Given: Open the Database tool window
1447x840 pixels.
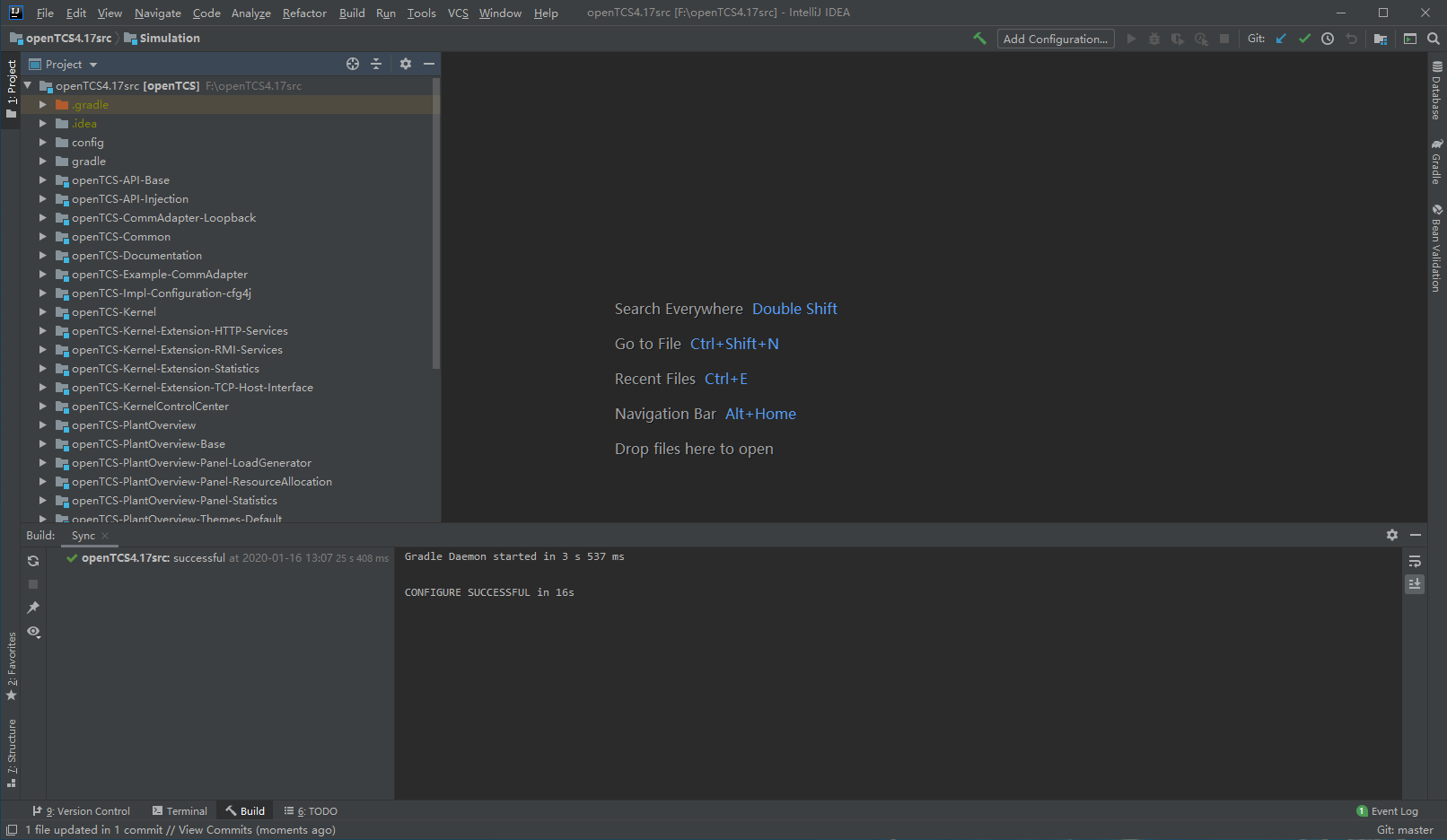Looking at the screenshot, I should coord(1436,90).
